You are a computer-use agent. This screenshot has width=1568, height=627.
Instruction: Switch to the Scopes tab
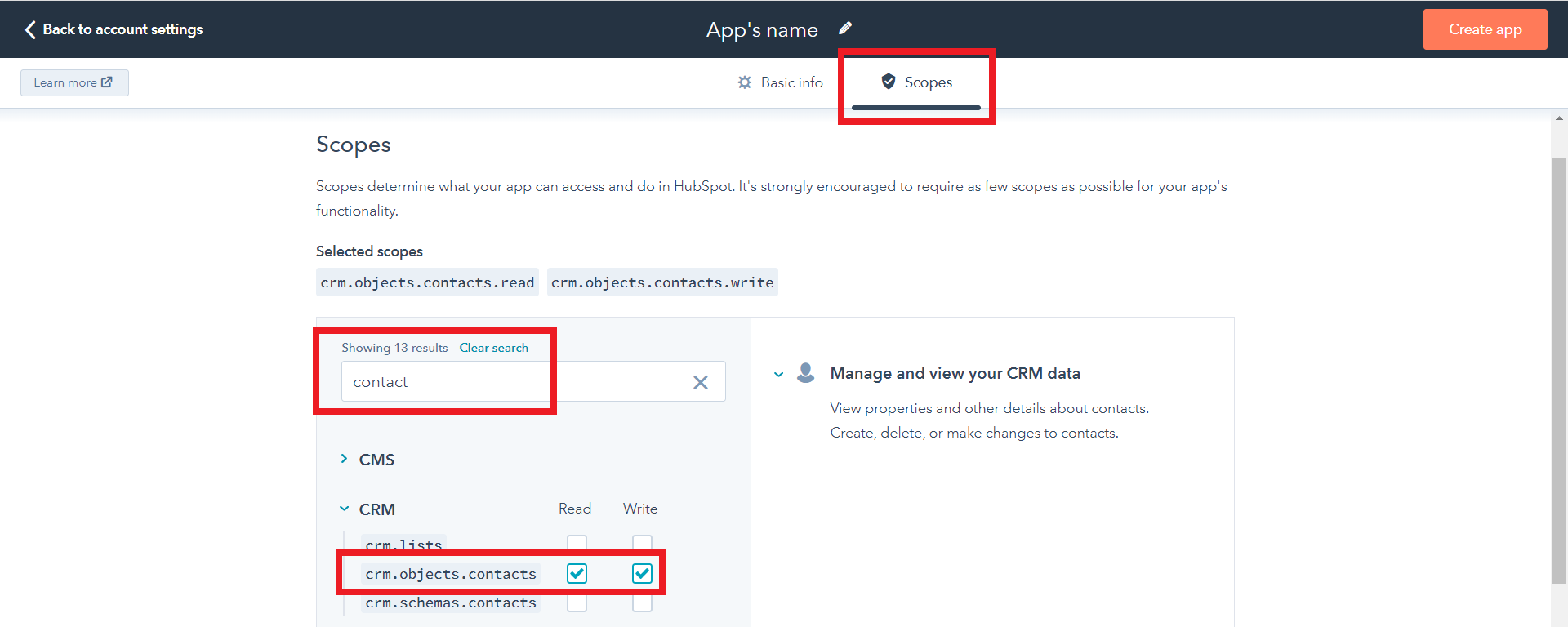point(916,82)
